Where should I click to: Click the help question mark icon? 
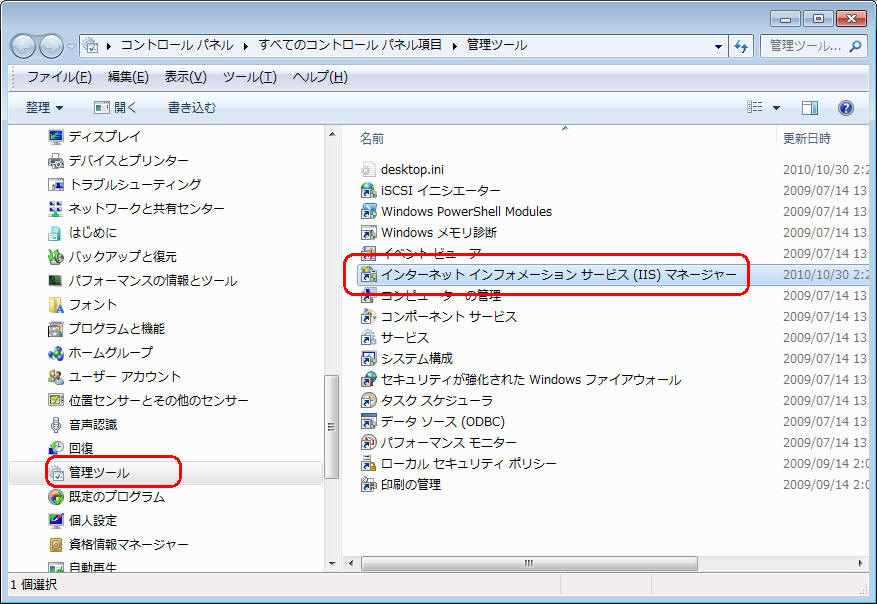click(x=845, y=108)
